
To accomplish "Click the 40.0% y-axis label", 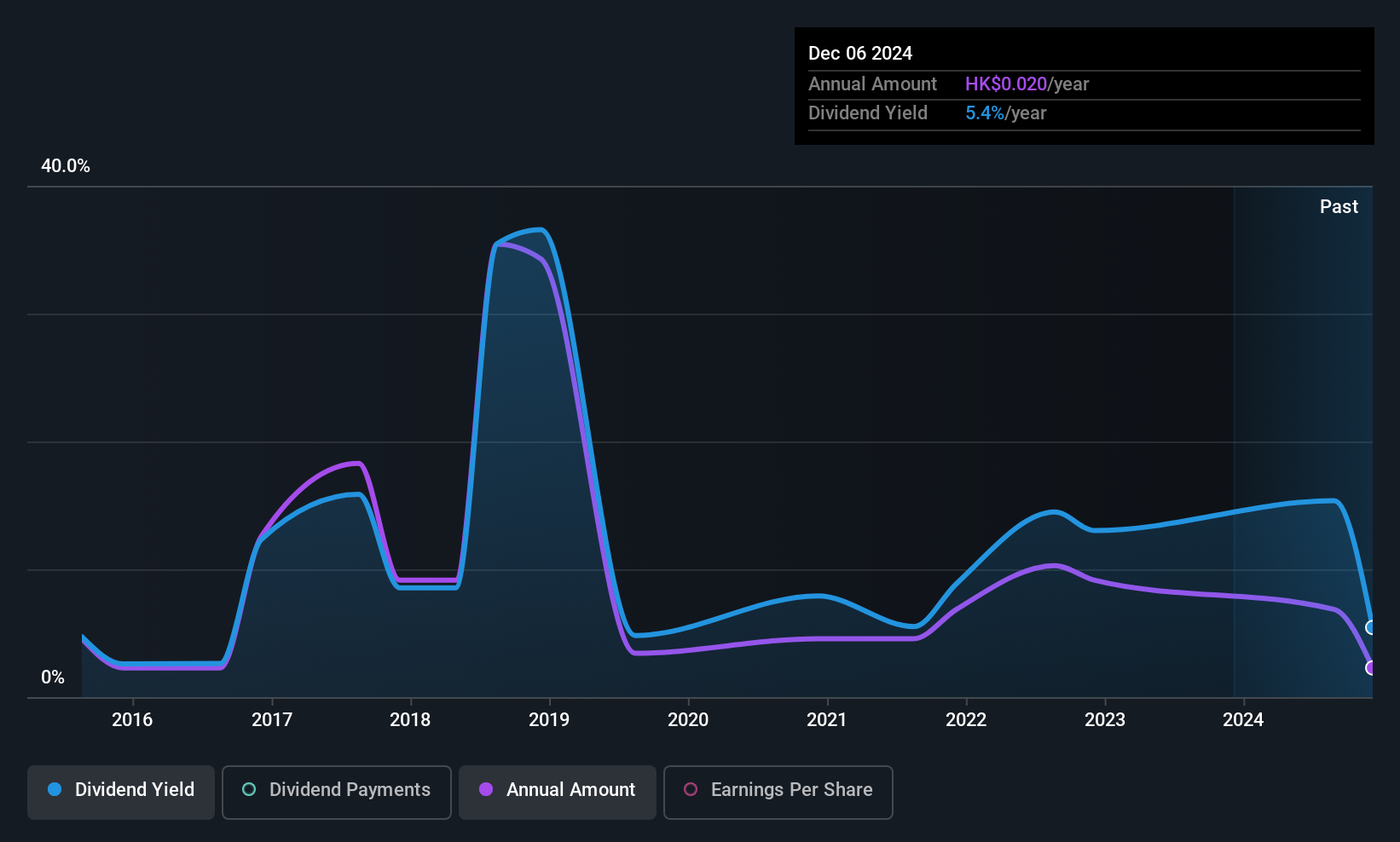I will tap(66, 166).
